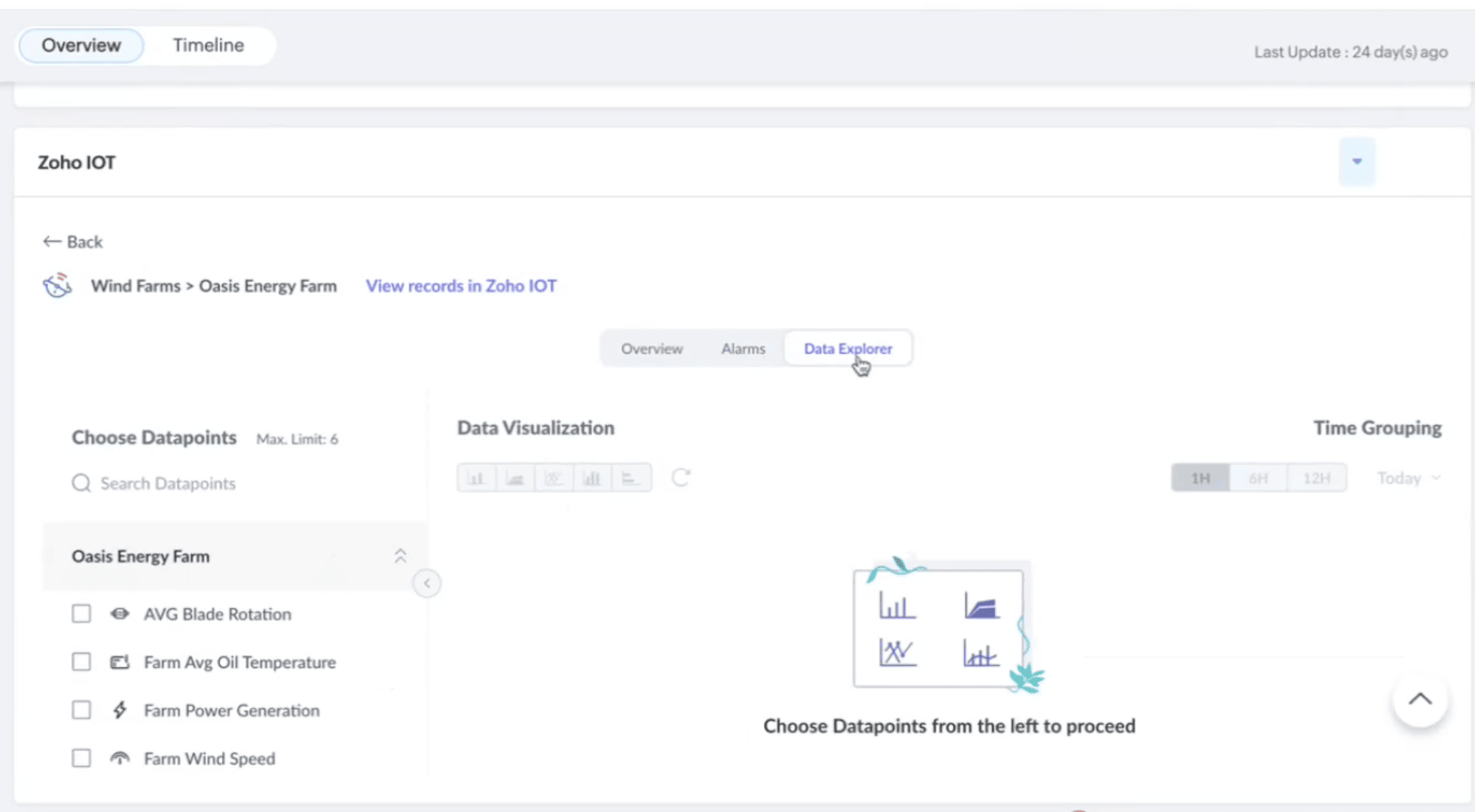Check the AVG Blade Rotation checkbox
The width and height of the screenshot is (1475, 812).
pos(81,613)
